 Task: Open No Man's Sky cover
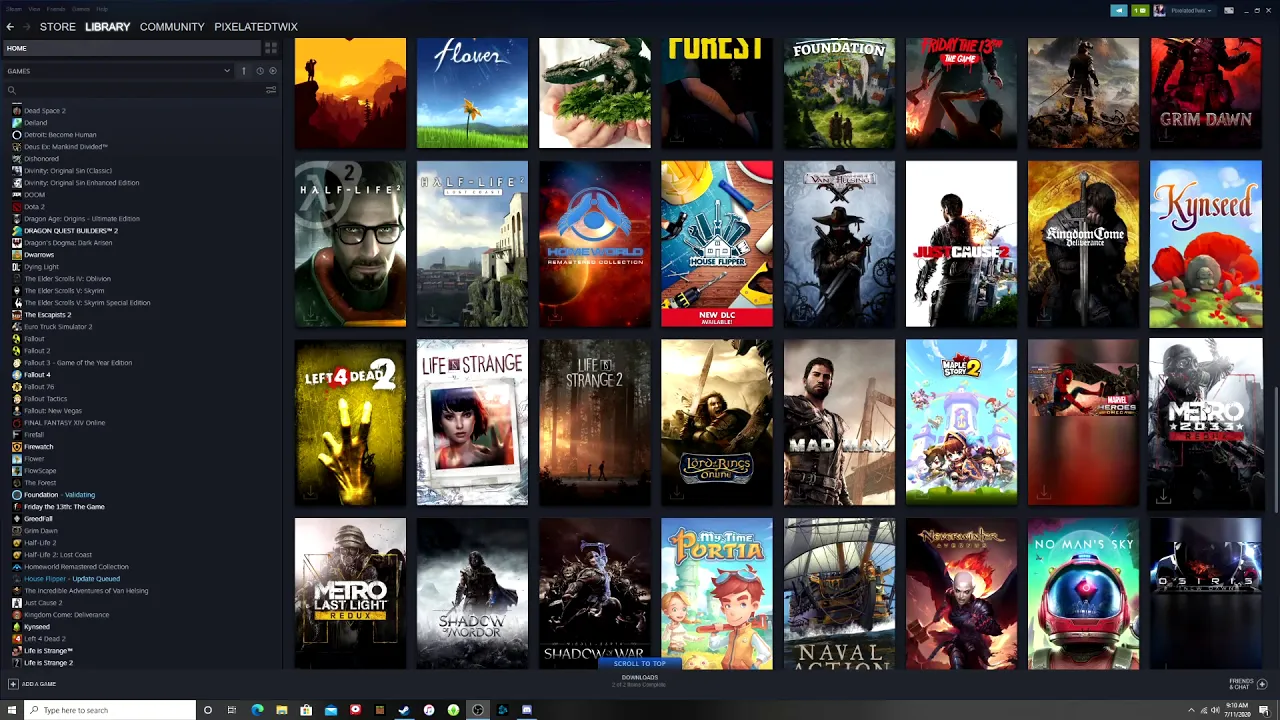pos(1083,593)
